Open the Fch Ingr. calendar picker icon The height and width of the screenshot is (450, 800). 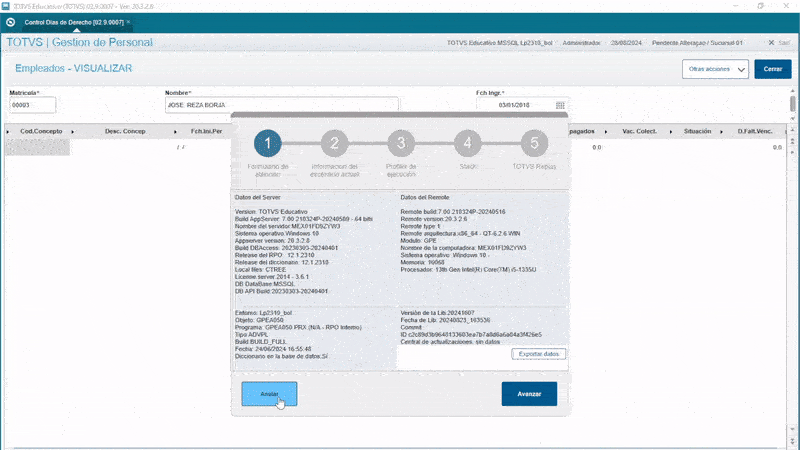[x=560, y=105]
